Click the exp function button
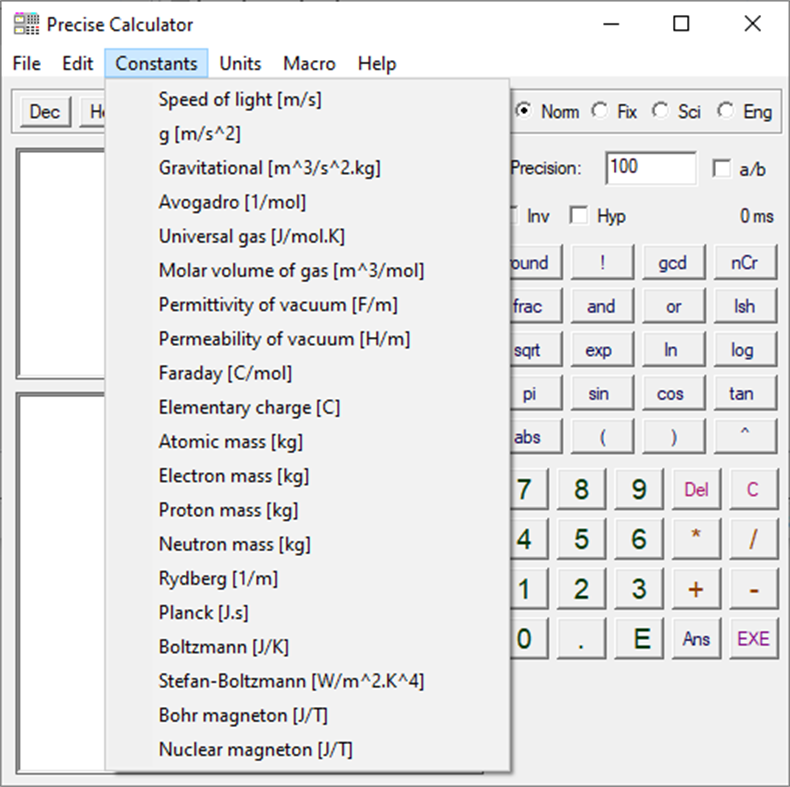This screenshot has height=787, width=790. tap(603, 350)
